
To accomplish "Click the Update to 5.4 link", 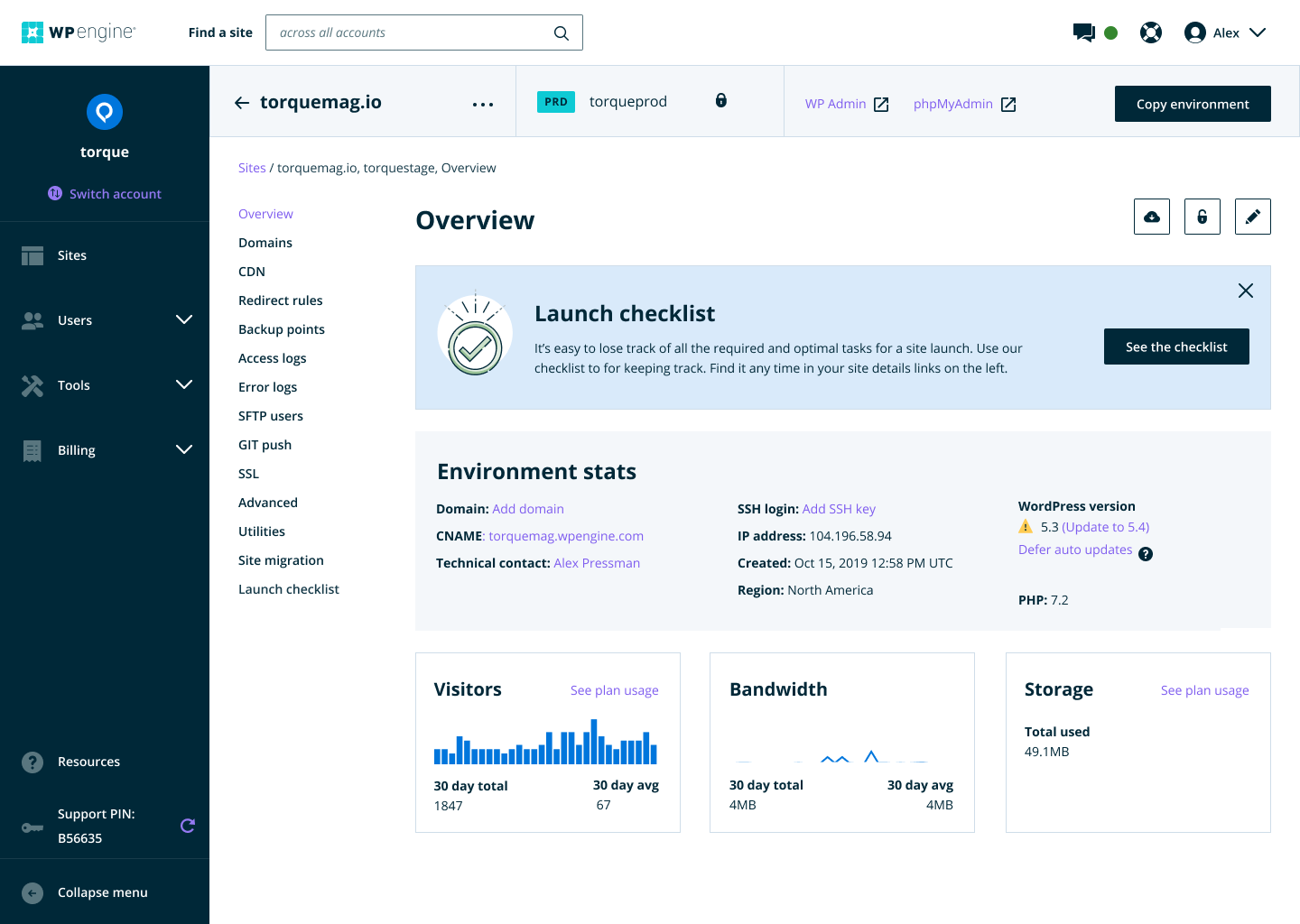I will click(1105, 527).
